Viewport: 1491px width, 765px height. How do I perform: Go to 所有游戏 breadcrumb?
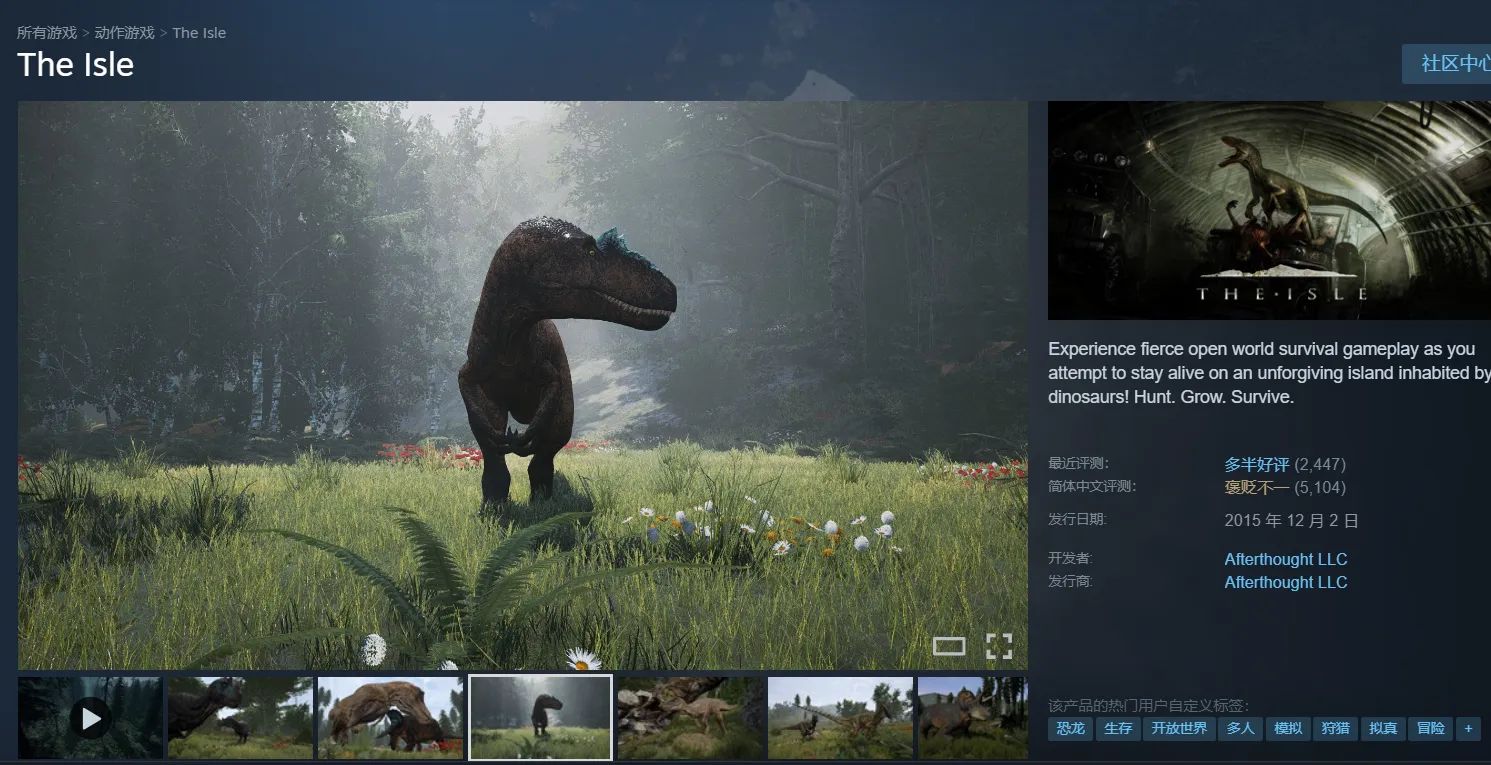pyautogui.click(x=47, y=33)
